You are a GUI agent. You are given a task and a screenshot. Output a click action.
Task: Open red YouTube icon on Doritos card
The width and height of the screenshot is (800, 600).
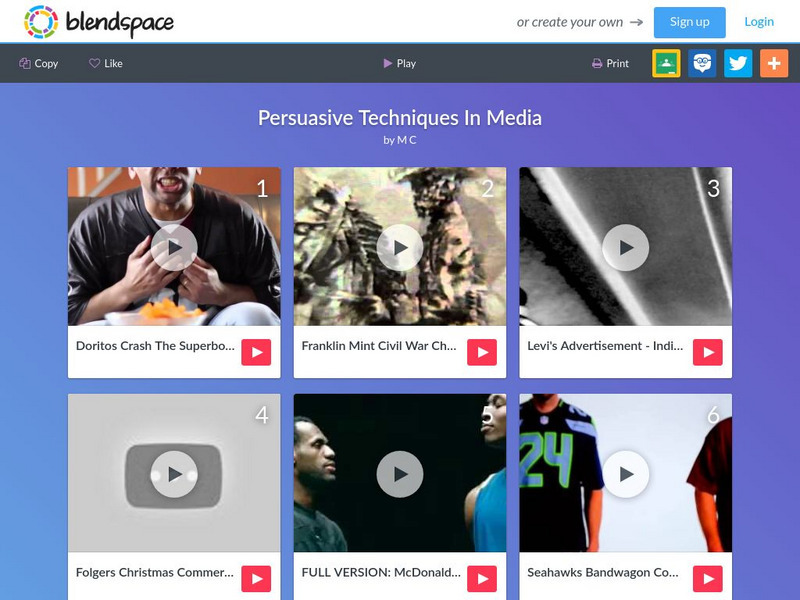pyautogui.click(x=256, y=352)
